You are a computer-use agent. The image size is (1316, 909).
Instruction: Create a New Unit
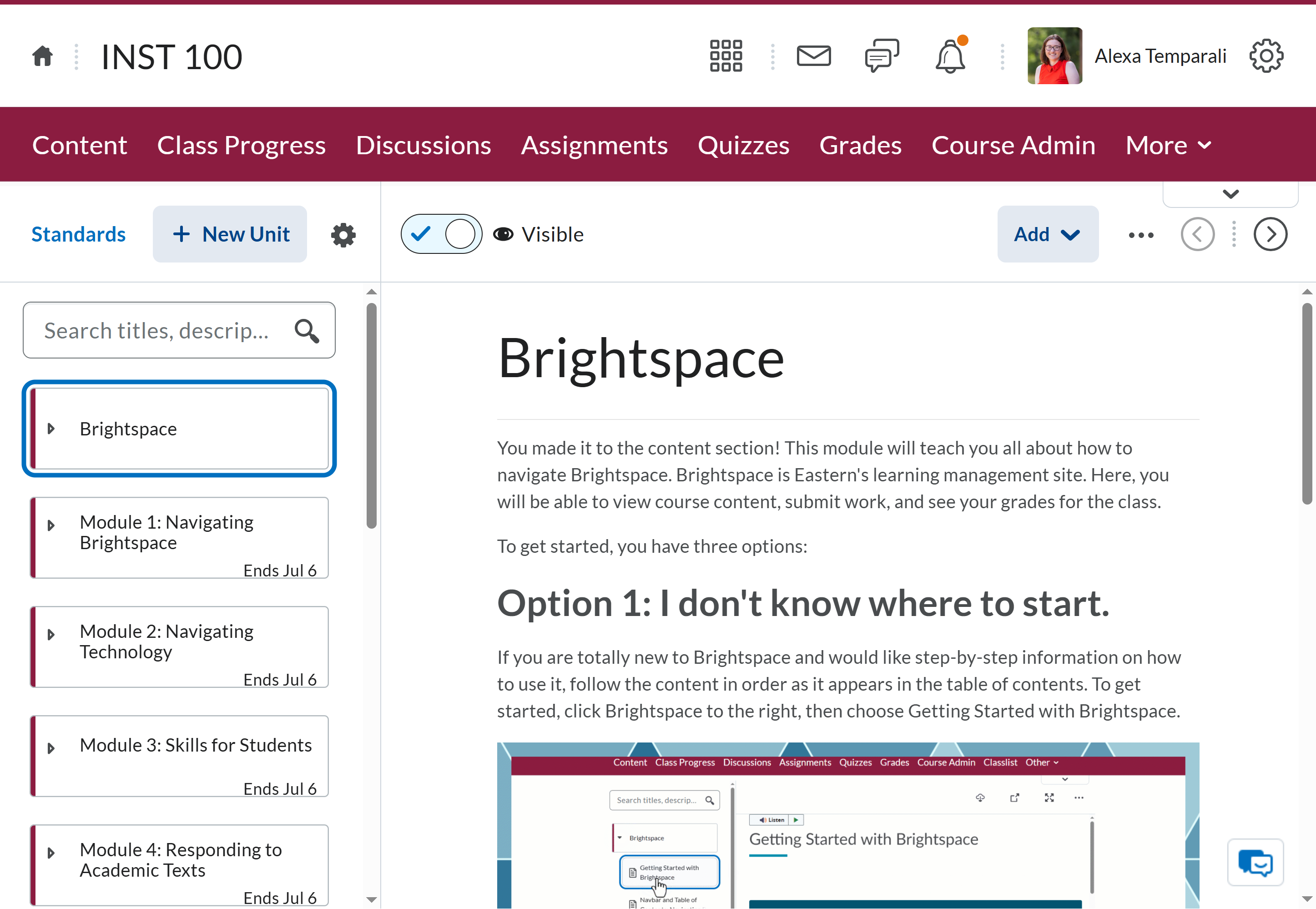coord(230,234)
